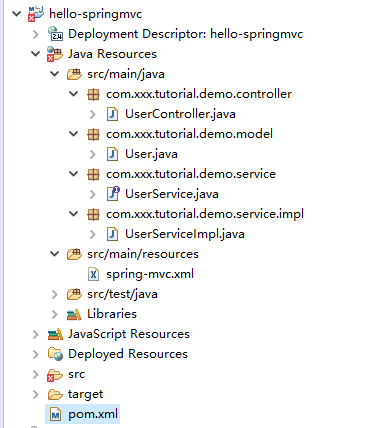The width and height of the screenshot is (387, 428).
Task: Click the service.impl package icon
Action: (93, 214)
